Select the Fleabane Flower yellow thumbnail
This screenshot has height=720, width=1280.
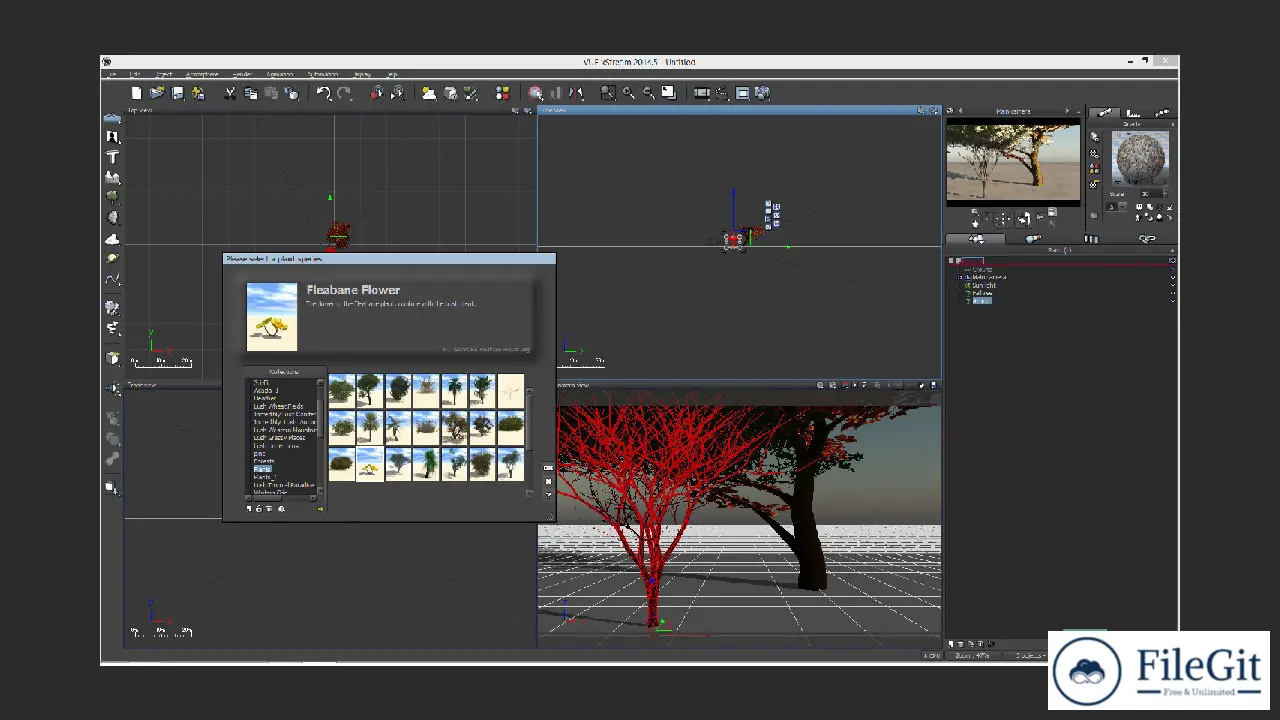tap(370, 464)
